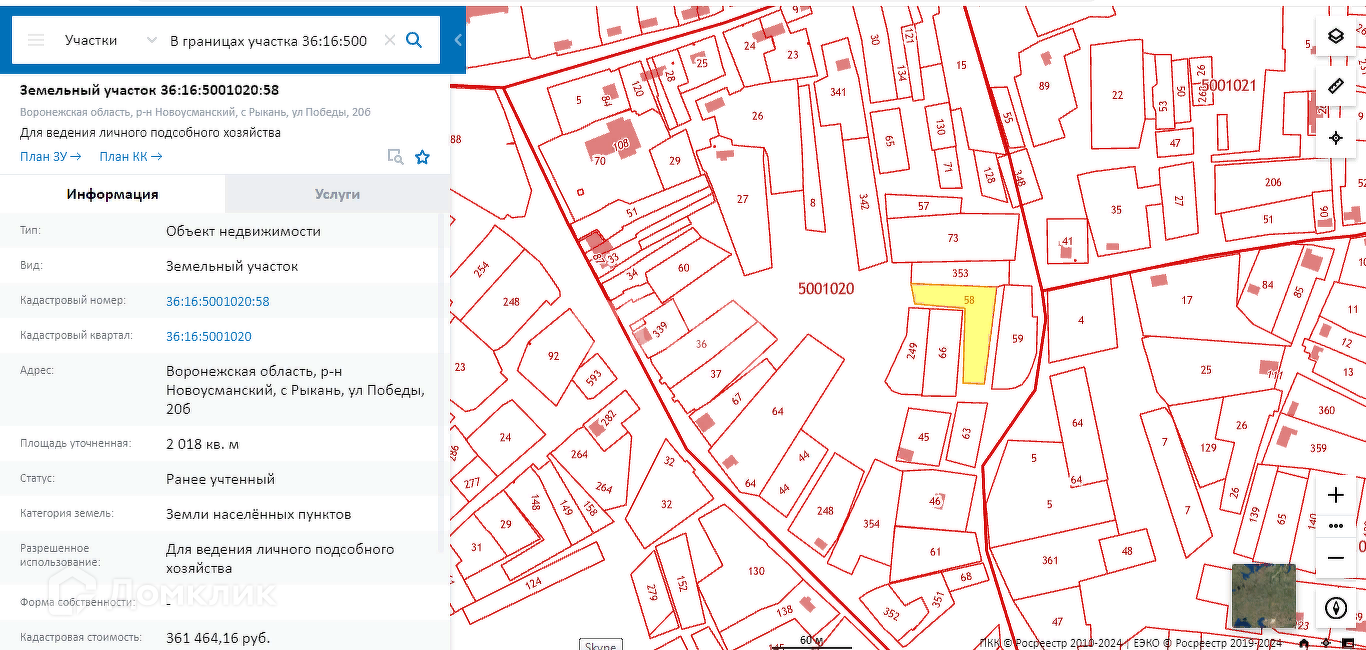Add the parcel to favorites with the star

422,156
